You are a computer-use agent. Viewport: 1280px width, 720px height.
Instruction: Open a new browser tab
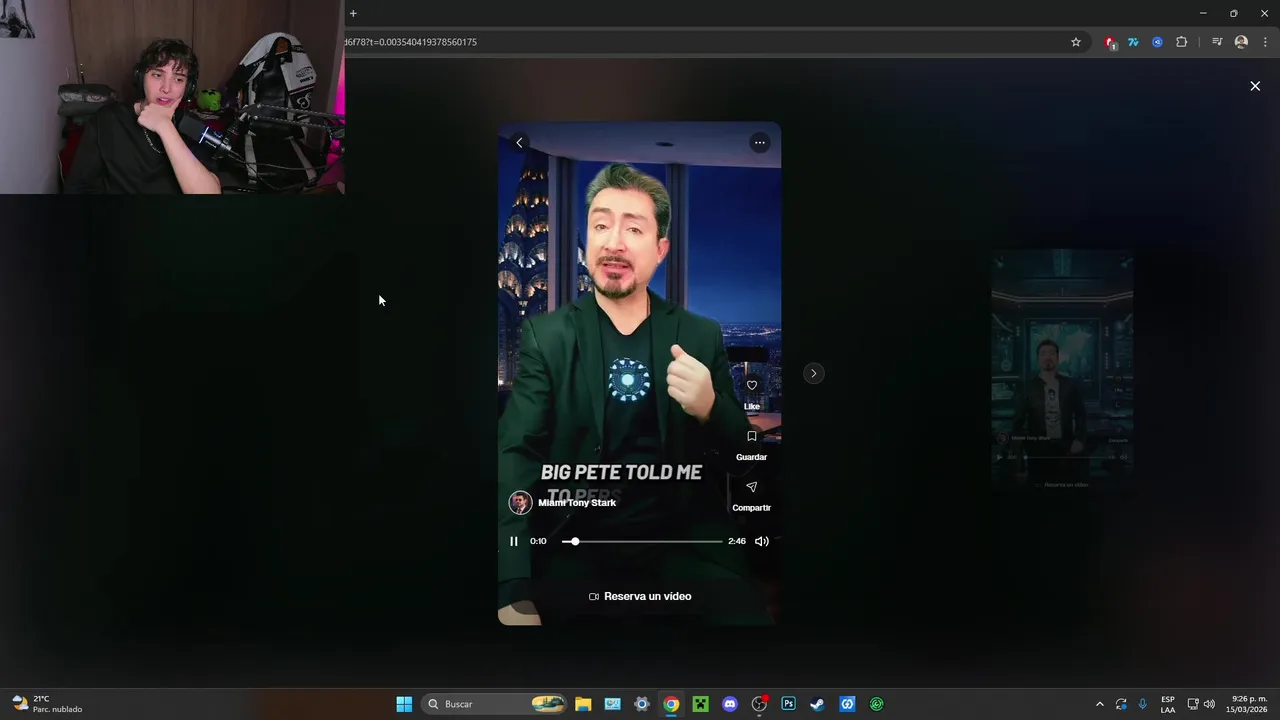pos(353,13)
